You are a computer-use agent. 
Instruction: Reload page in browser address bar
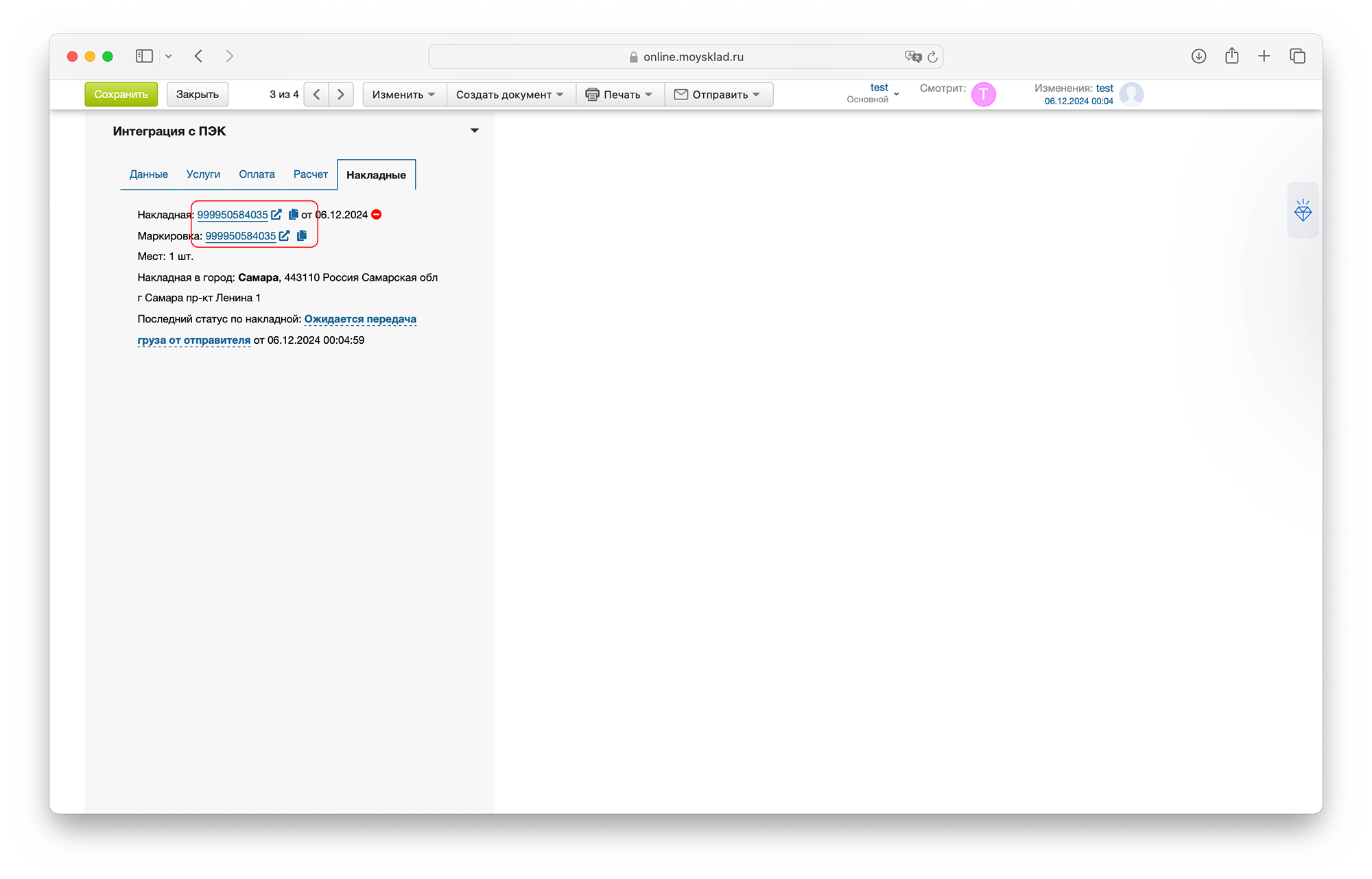point(932,57)
